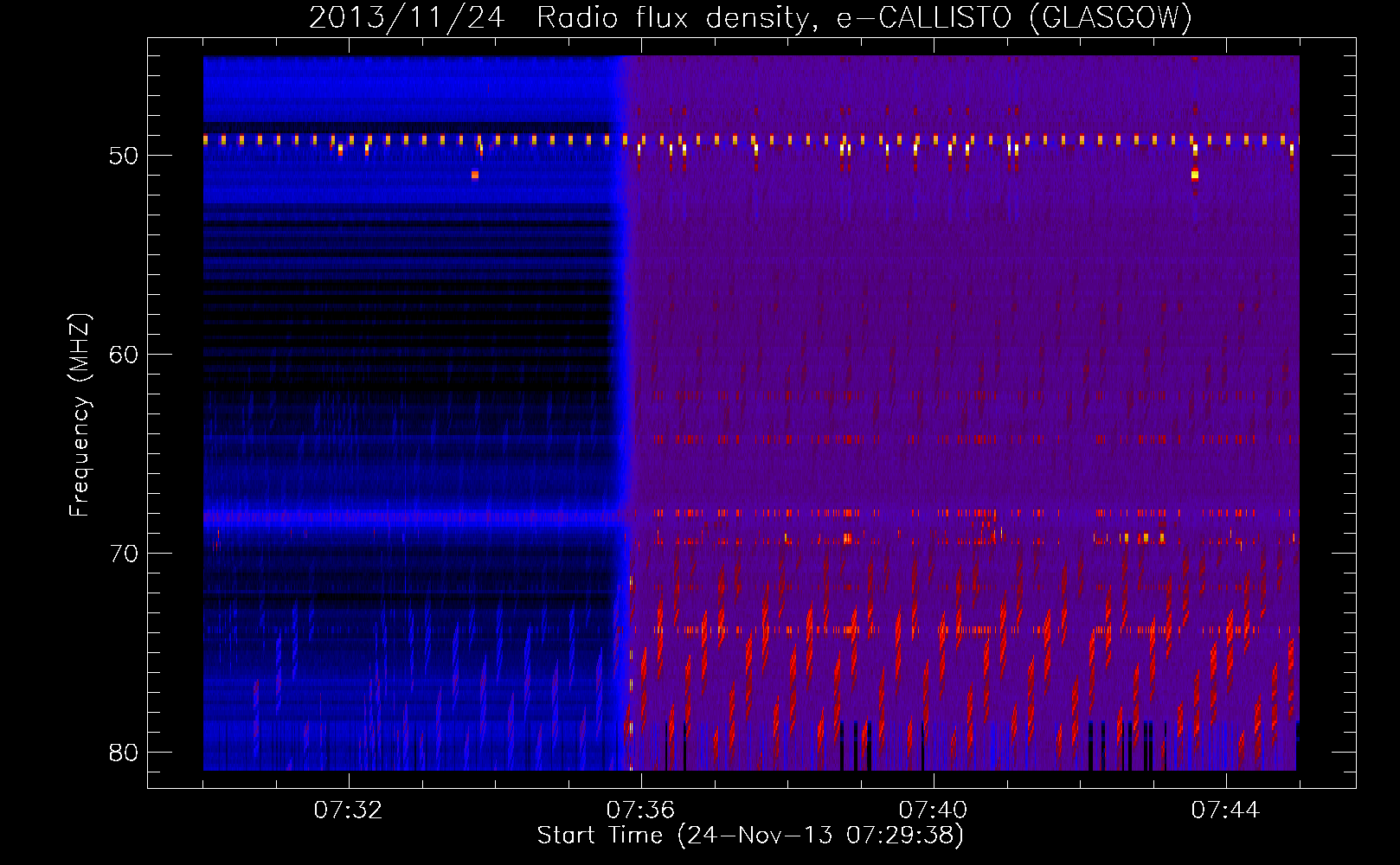
Task: Click the "Frequency (MHZ)" y-axis label
Action: click(80, 415)
